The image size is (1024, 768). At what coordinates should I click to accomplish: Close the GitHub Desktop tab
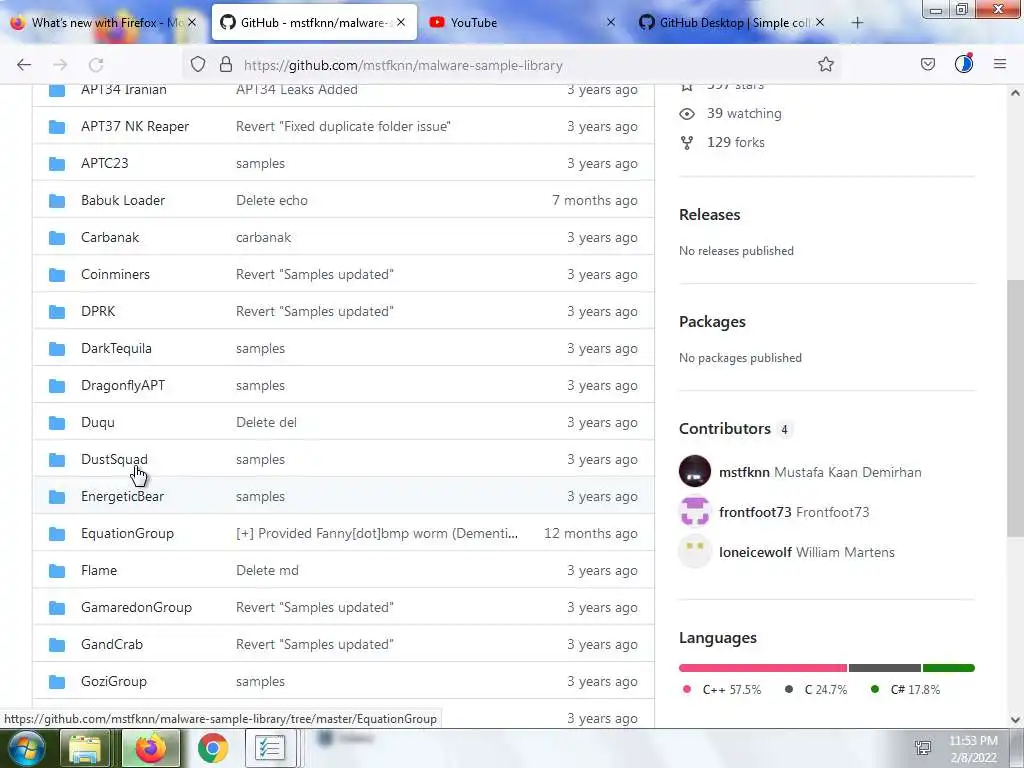click(820, 22)
